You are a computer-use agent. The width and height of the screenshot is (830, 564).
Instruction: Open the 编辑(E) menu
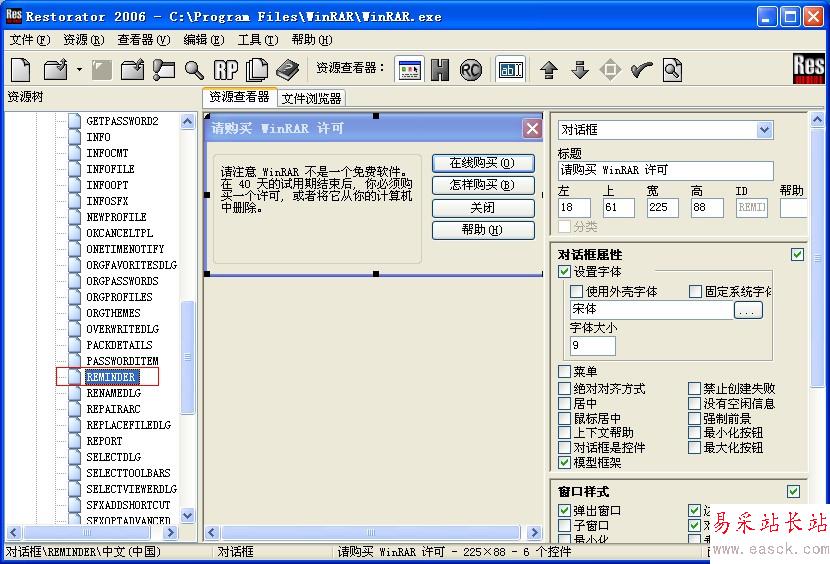[x=204, y=40]
